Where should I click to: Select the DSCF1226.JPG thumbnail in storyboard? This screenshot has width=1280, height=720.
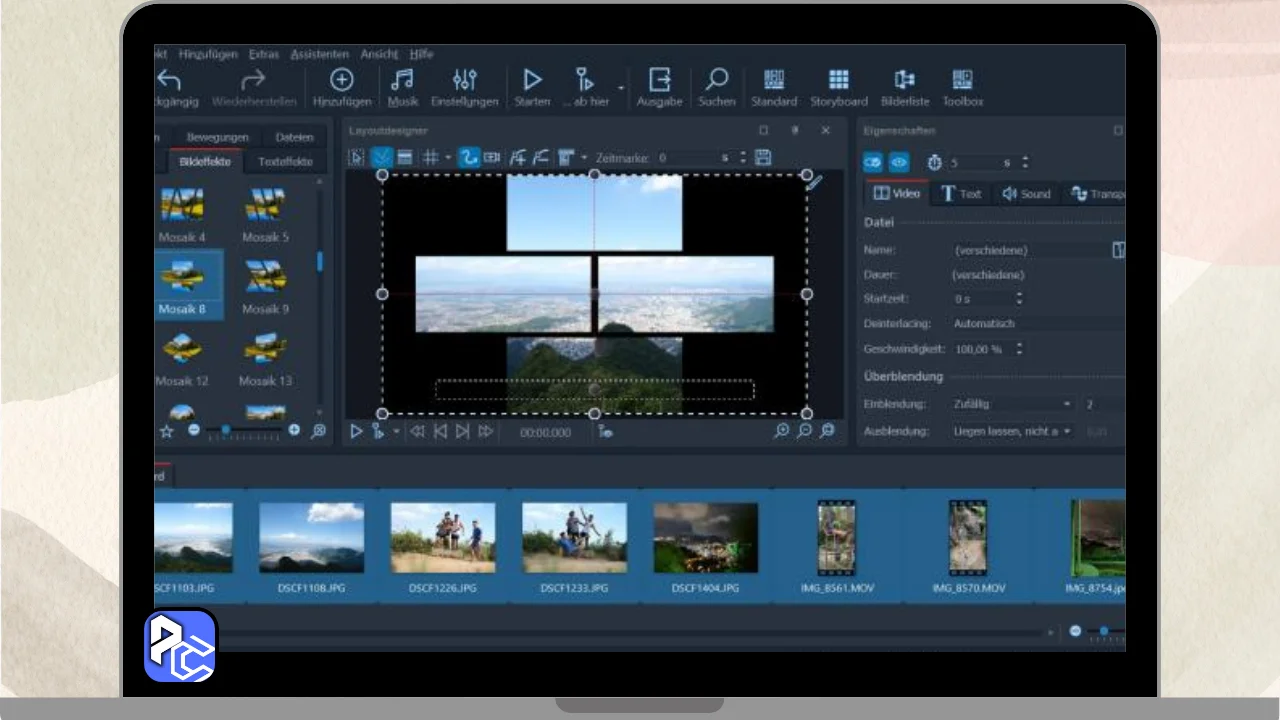(x=443, y=537)
